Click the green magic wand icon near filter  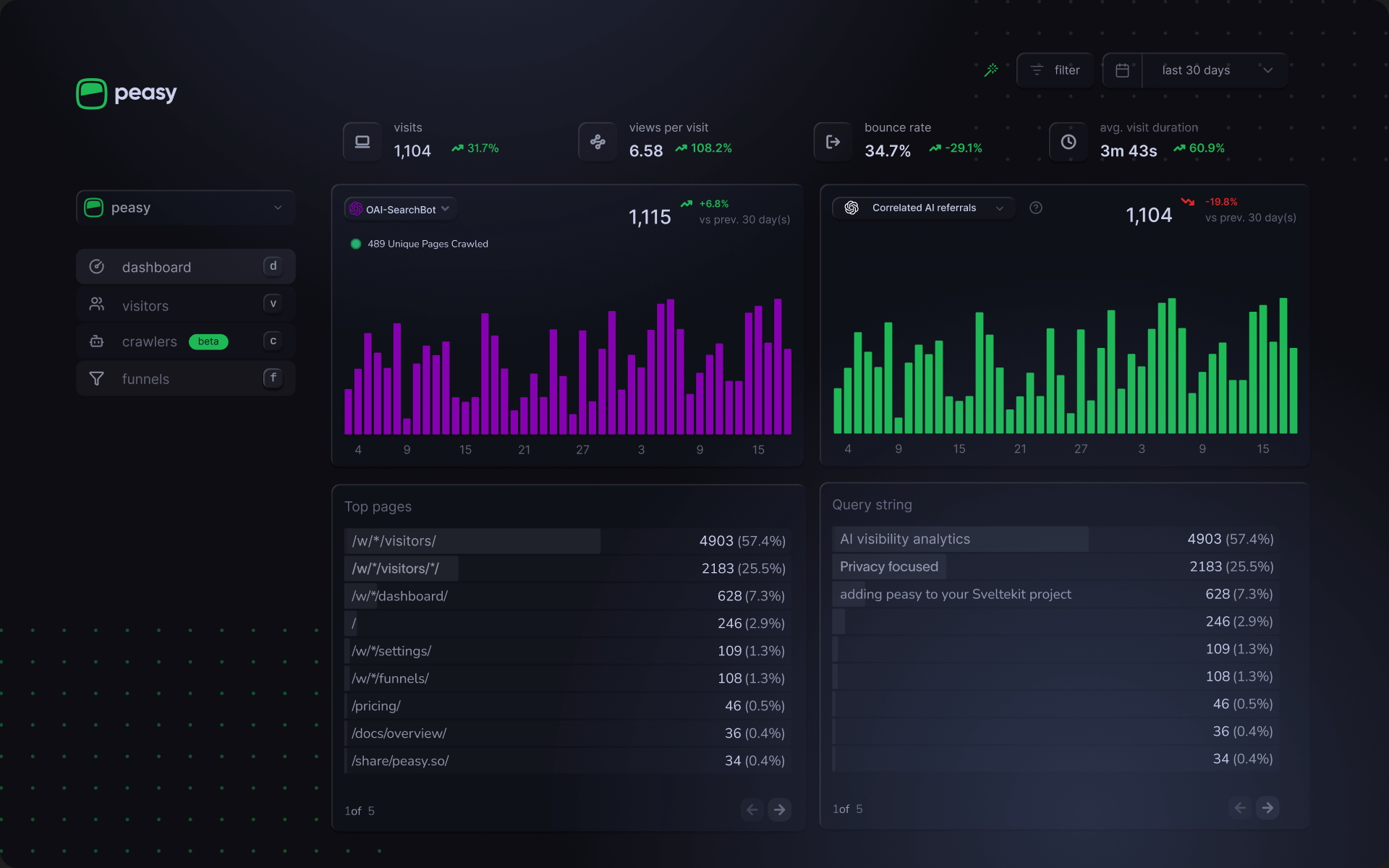click(990, 69)
